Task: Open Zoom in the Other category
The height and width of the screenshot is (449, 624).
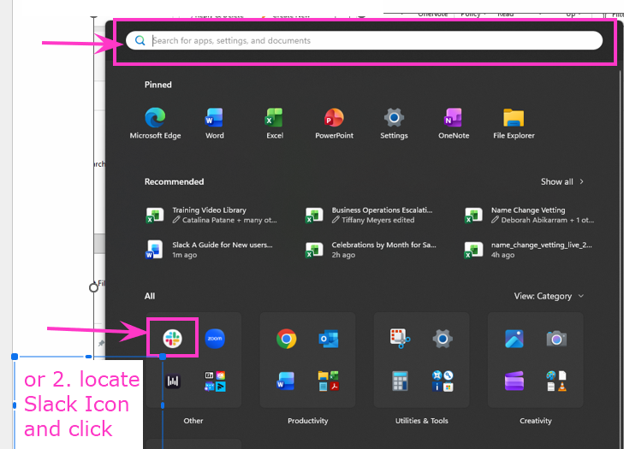Action: tap(215, 338)
